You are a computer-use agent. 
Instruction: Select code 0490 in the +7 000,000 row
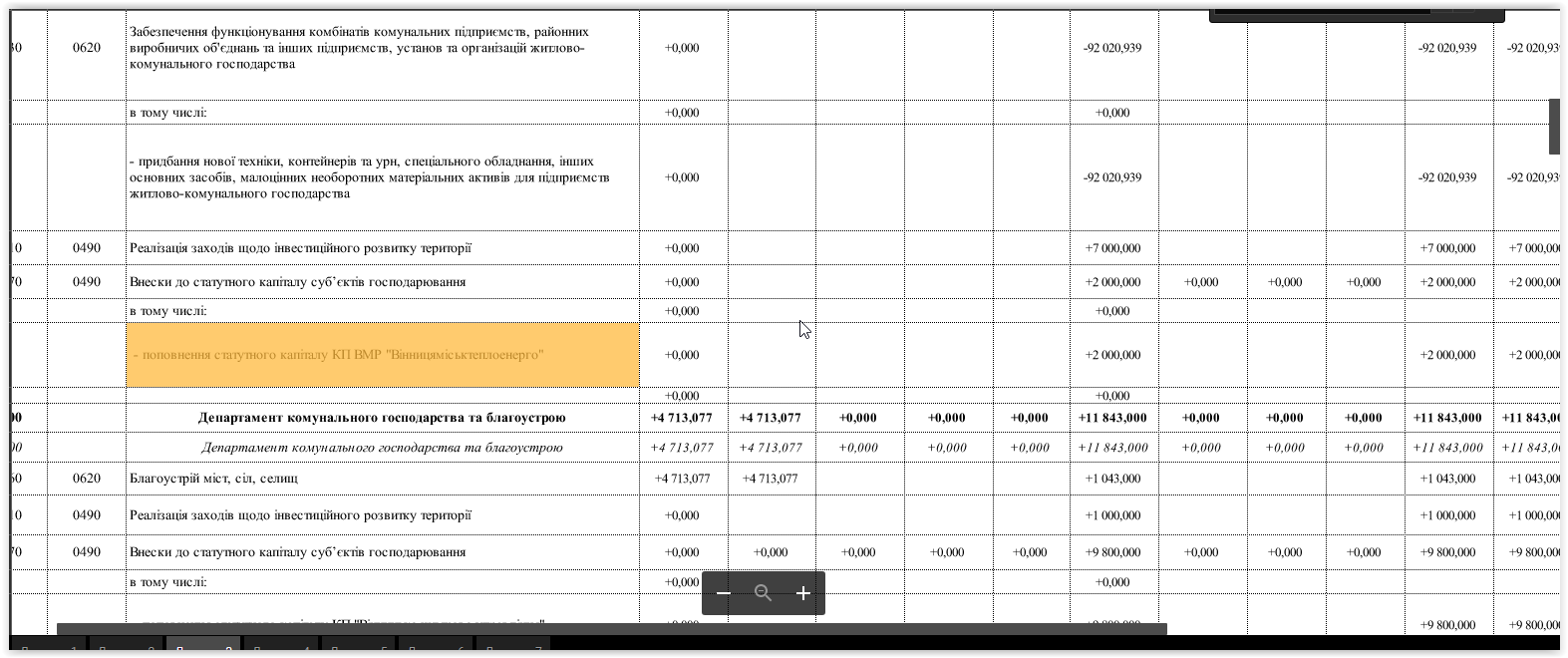pyautogui.click(x=87, y=248)
